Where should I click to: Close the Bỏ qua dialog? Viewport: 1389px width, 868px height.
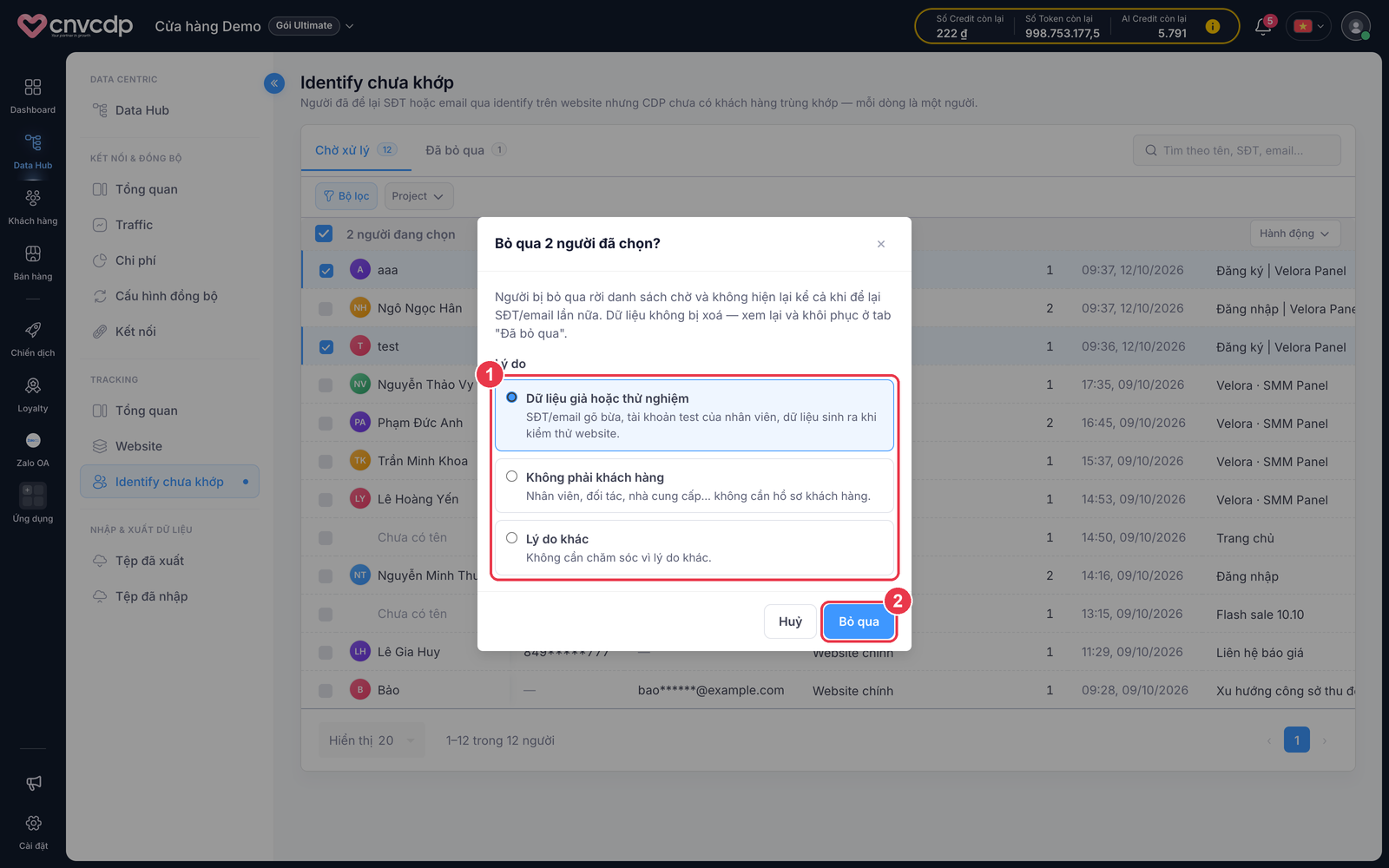click(x=881, y=244)
